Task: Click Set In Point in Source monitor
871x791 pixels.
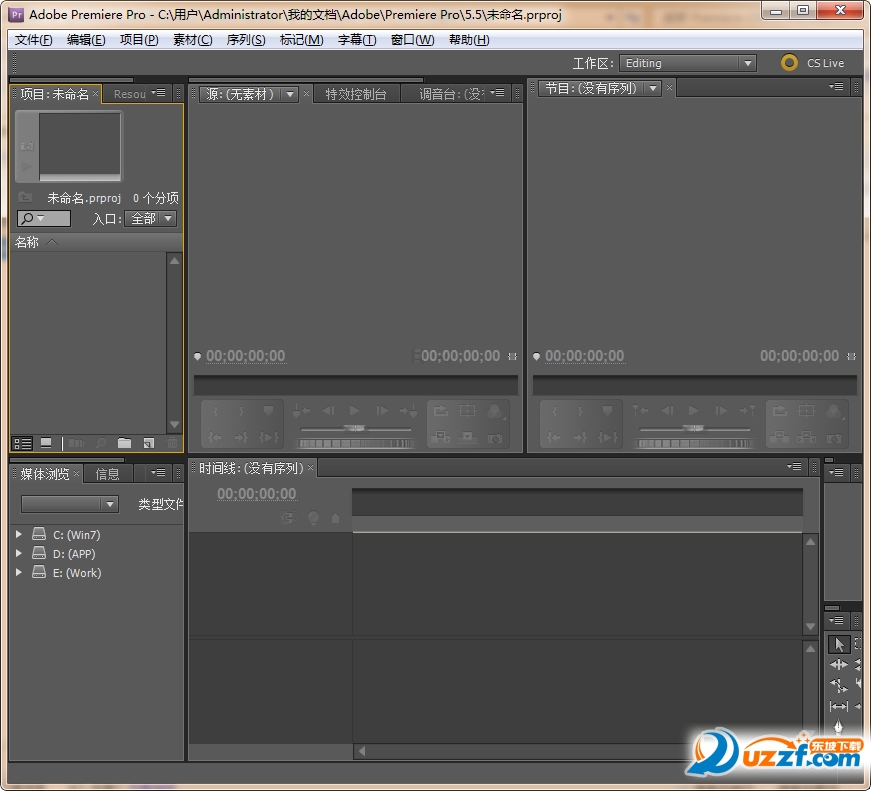Action: coord(216,411)
